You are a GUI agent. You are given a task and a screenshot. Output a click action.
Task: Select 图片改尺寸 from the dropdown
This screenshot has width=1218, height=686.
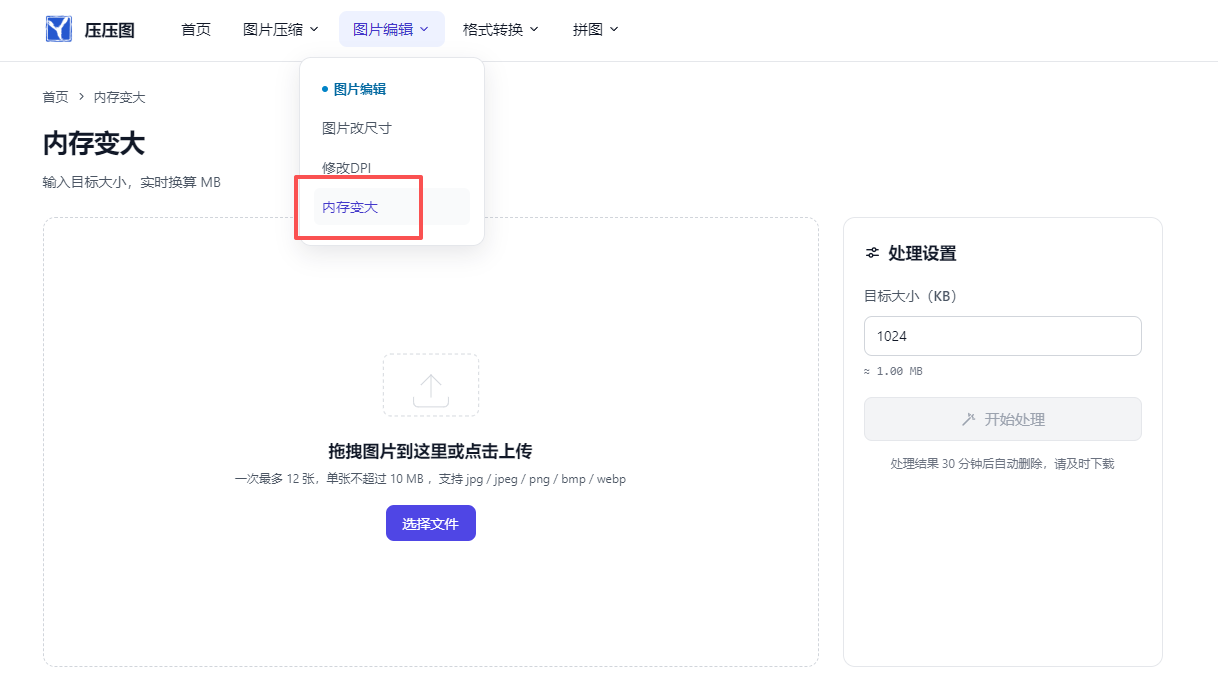(x=392, y=128)
